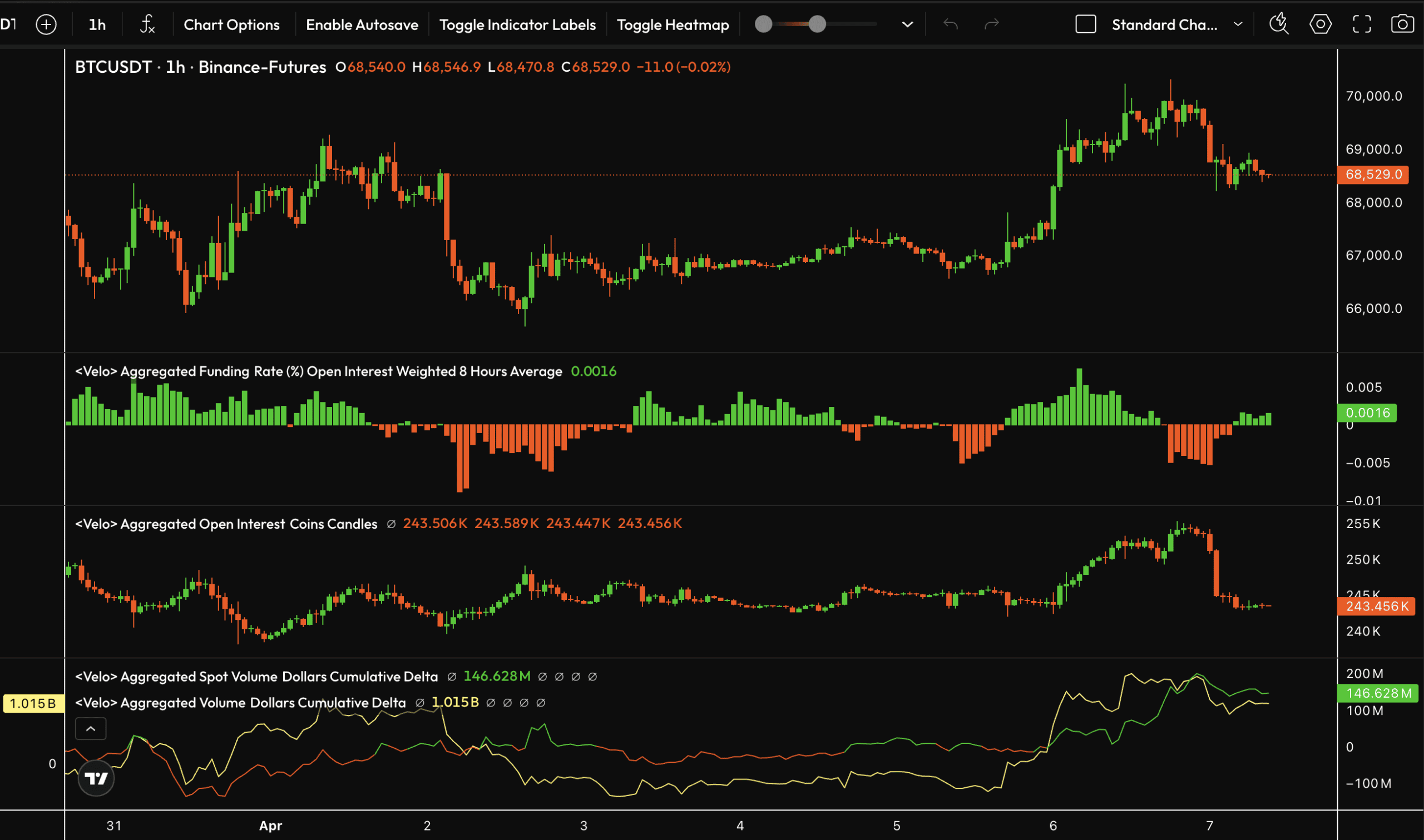Open the Standard Chart layout dropdown
Viewport: 1424px width, 840px height.
(1238, 24)
